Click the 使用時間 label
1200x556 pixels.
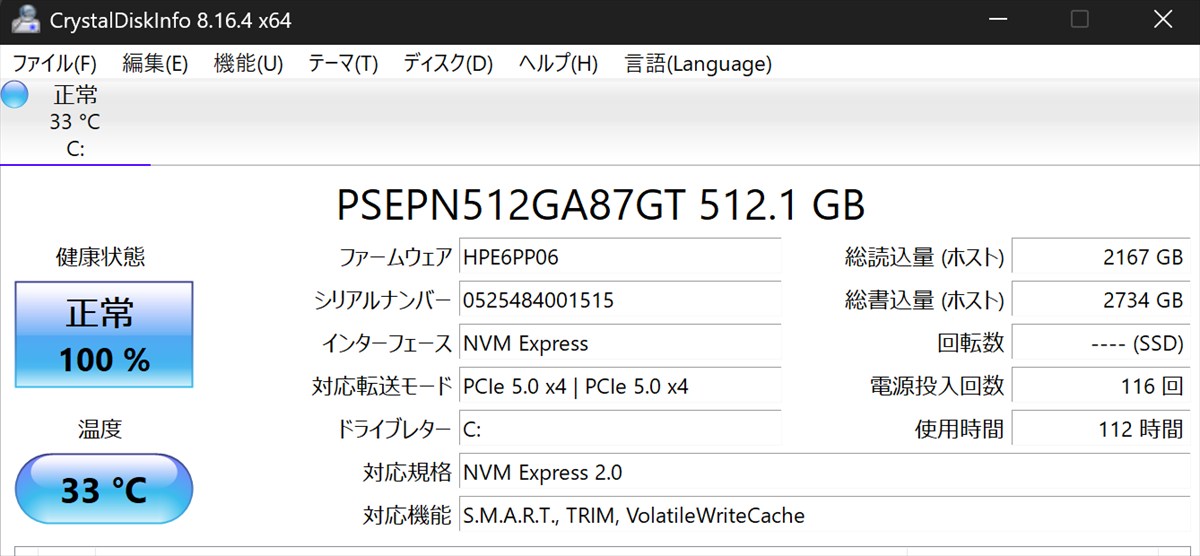[x=959, y=429]
